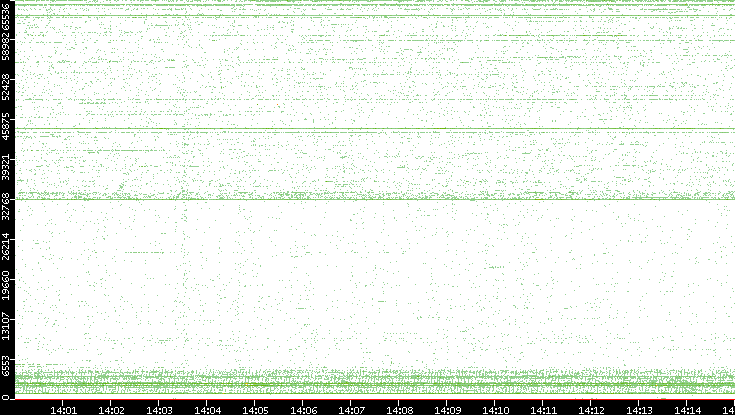This screenshot has height=415, width=735.
Task: Click the 14:05 time axis label
Action: click(x=255, y=408)
